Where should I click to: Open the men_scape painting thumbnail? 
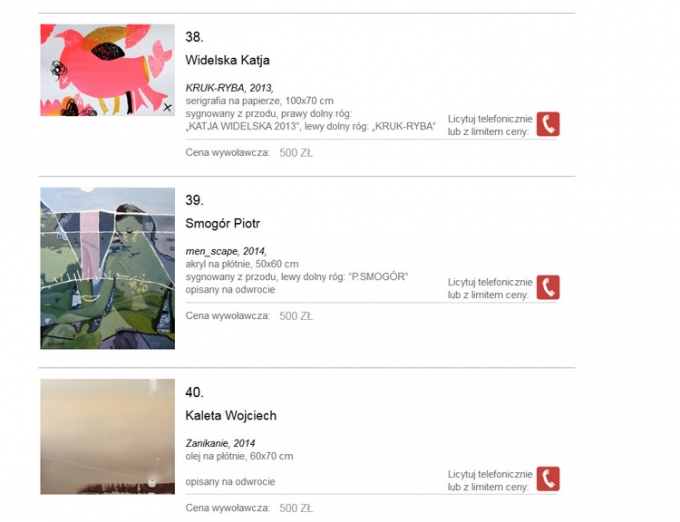(108, 268)
